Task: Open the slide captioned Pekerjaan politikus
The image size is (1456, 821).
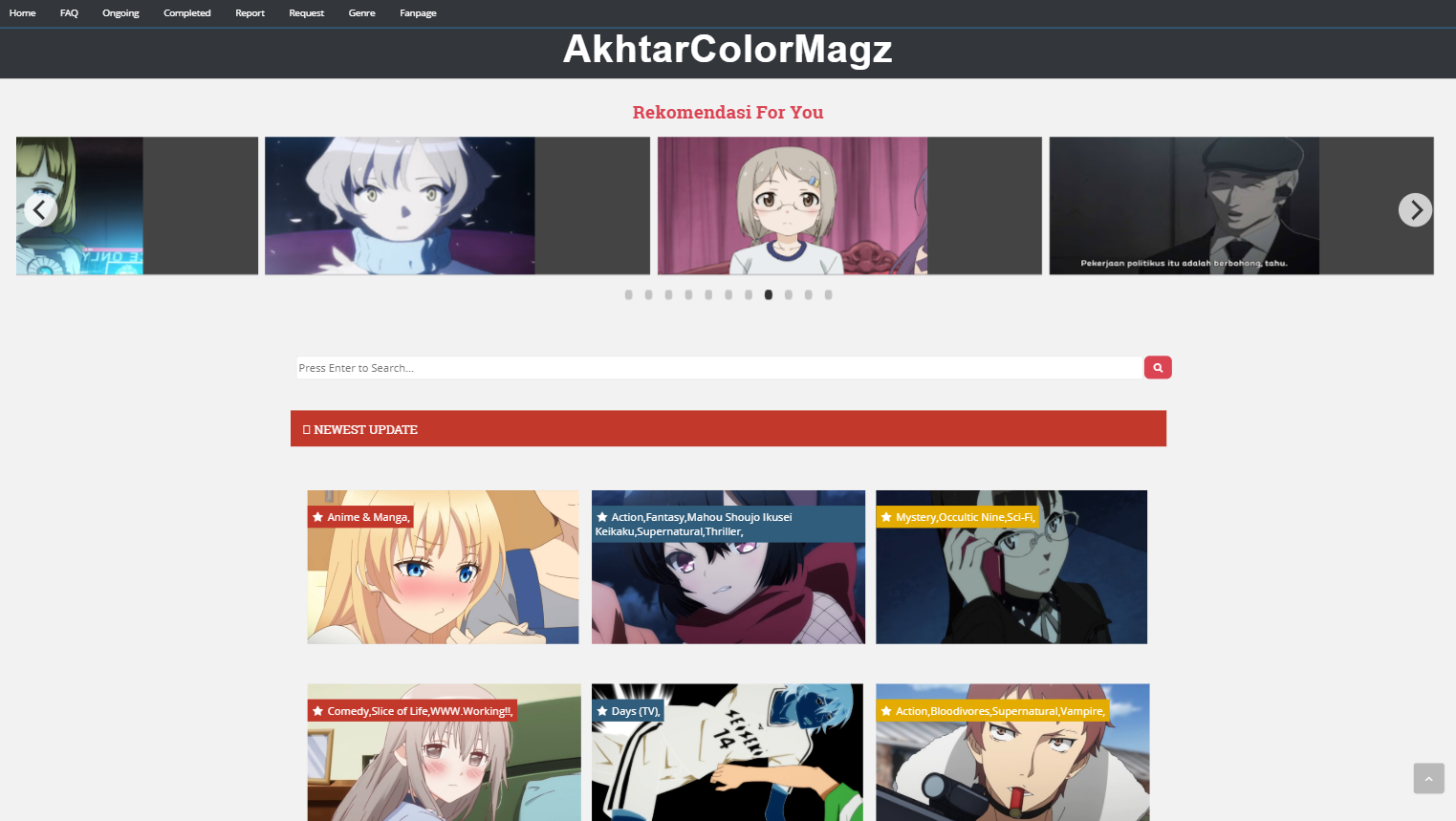Action: (x=1241, y=205)
